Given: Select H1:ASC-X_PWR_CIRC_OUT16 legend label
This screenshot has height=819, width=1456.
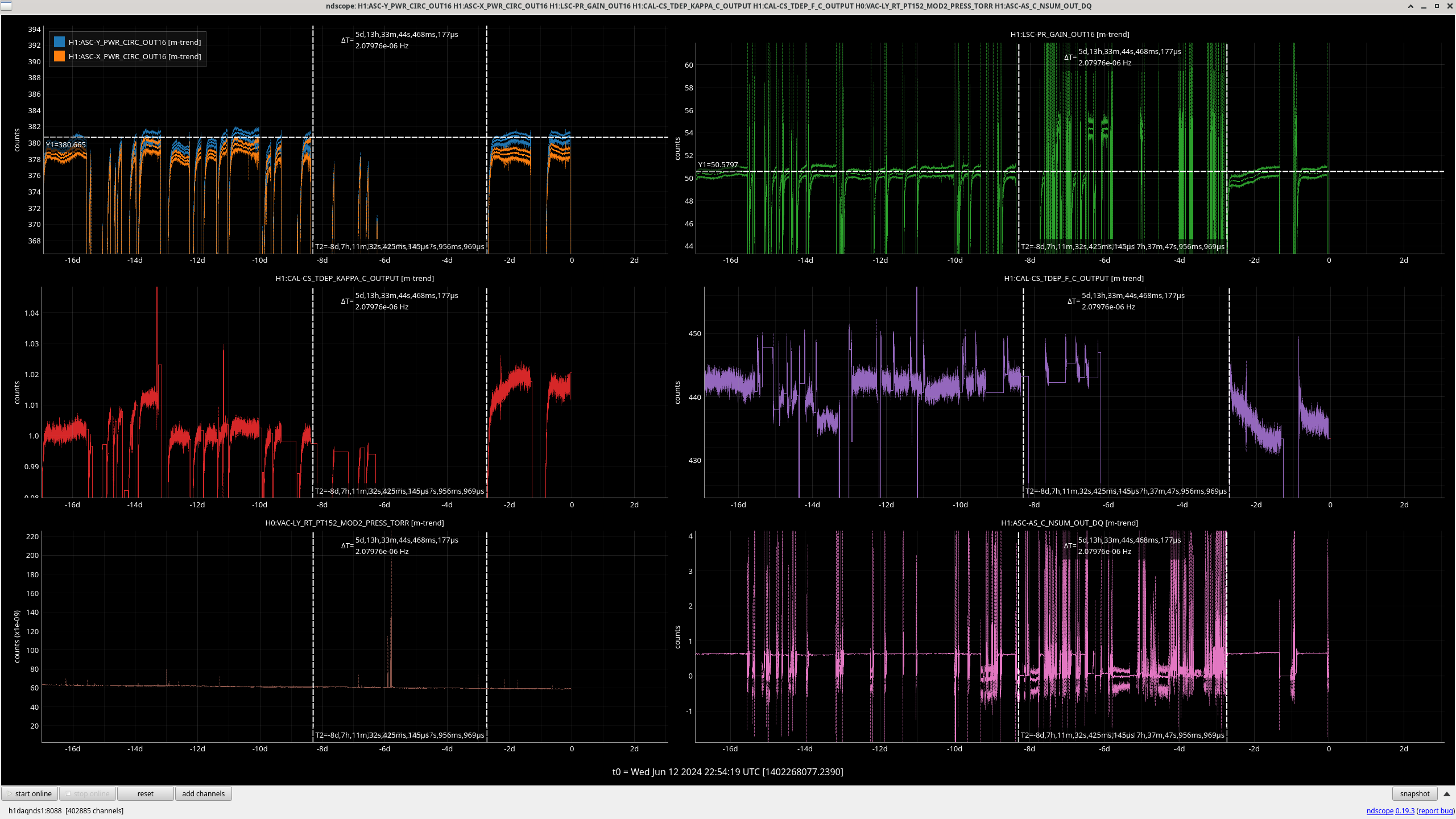Looking at the screenshot, I should click(x=135, y=56).
